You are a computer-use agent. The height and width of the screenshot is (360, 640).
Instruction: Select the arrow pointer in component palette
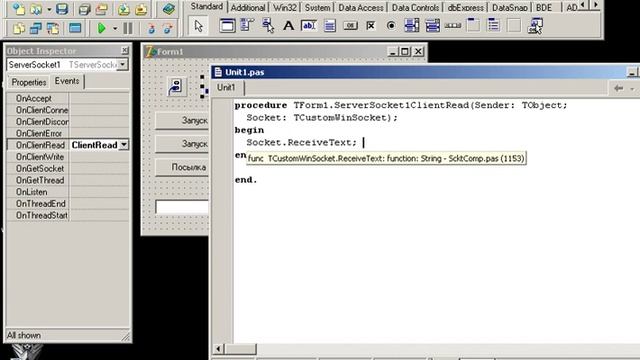coord(198,26)
